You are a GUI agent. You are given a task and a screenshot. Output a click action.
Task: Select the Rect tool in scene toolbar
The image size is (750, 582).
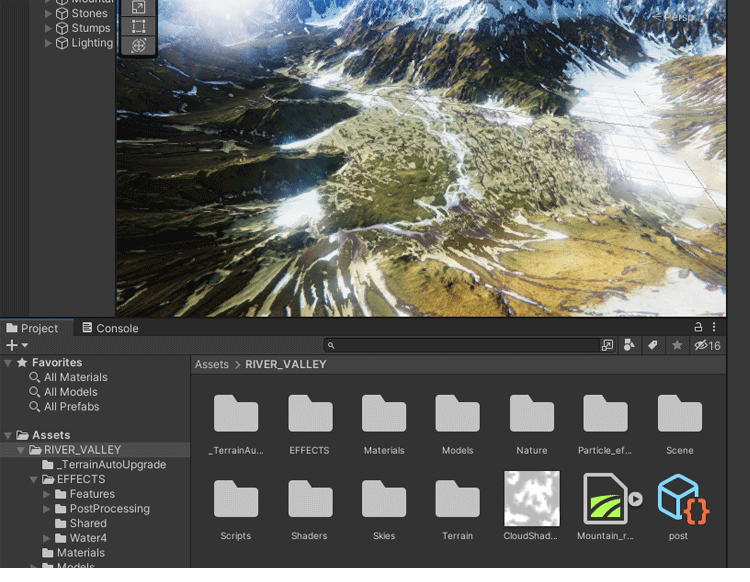point(139,27)
